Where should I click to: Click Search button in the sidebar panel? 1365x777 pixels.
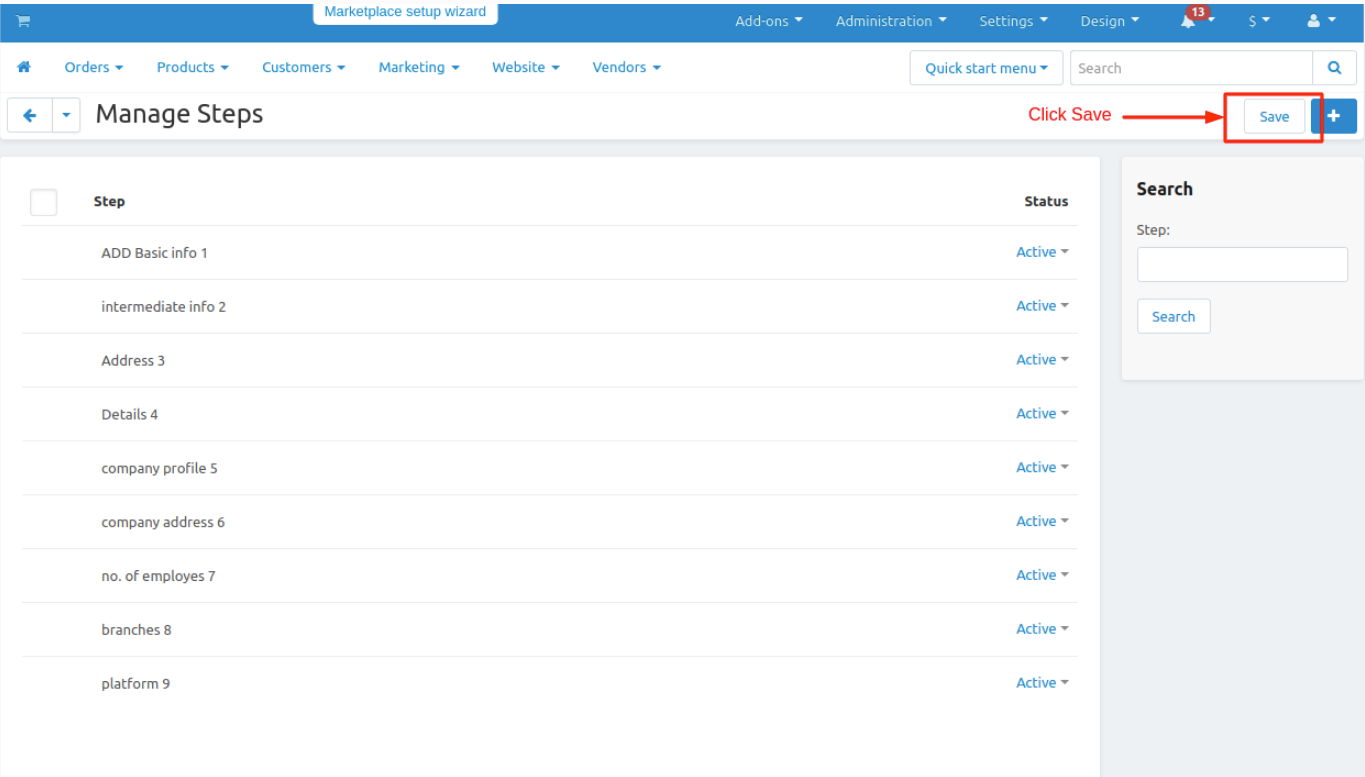(x=1173, y=316)
